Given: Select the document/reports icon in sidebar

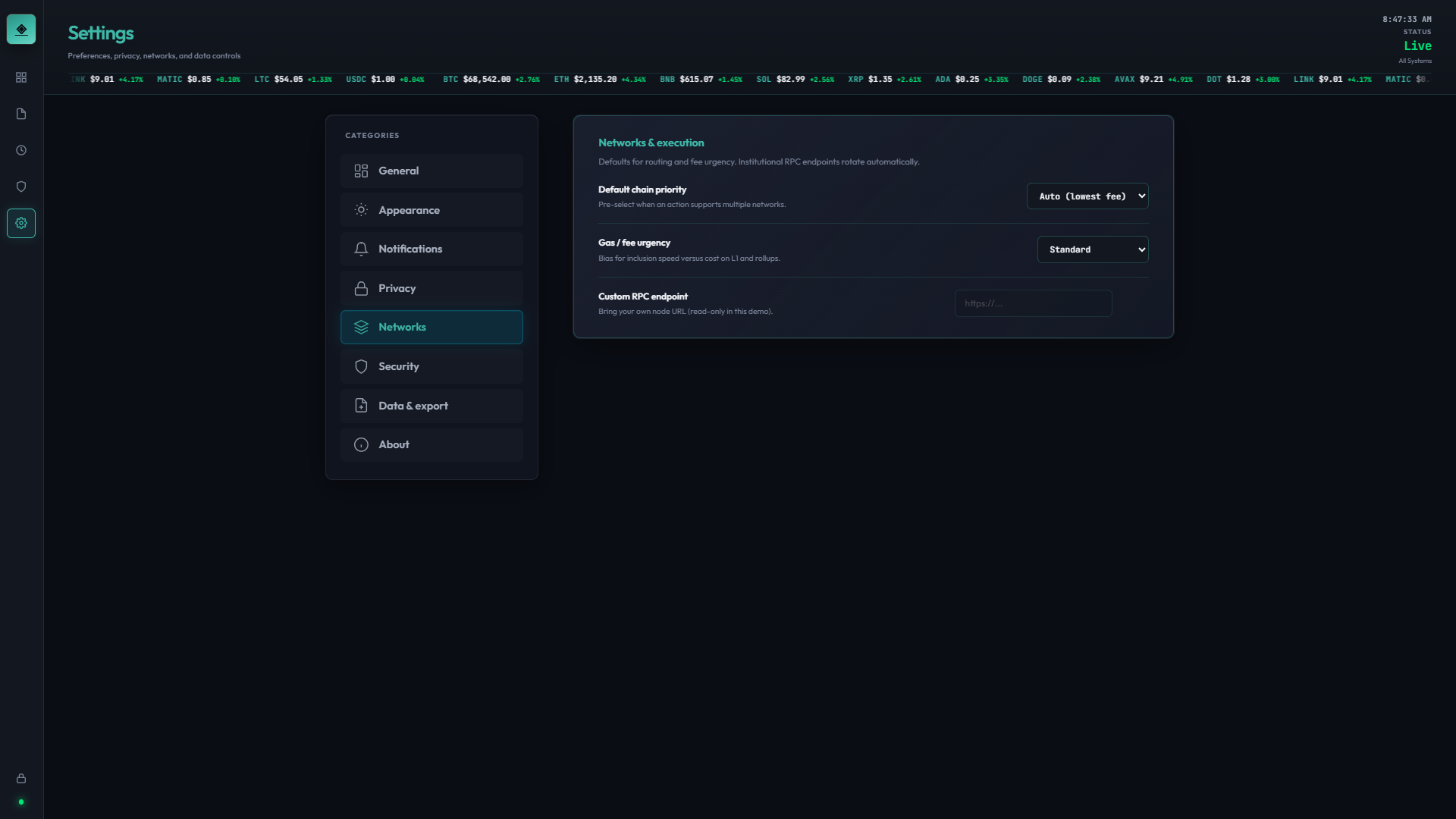Looking at the screenshot, I should (x=20, y=113).
